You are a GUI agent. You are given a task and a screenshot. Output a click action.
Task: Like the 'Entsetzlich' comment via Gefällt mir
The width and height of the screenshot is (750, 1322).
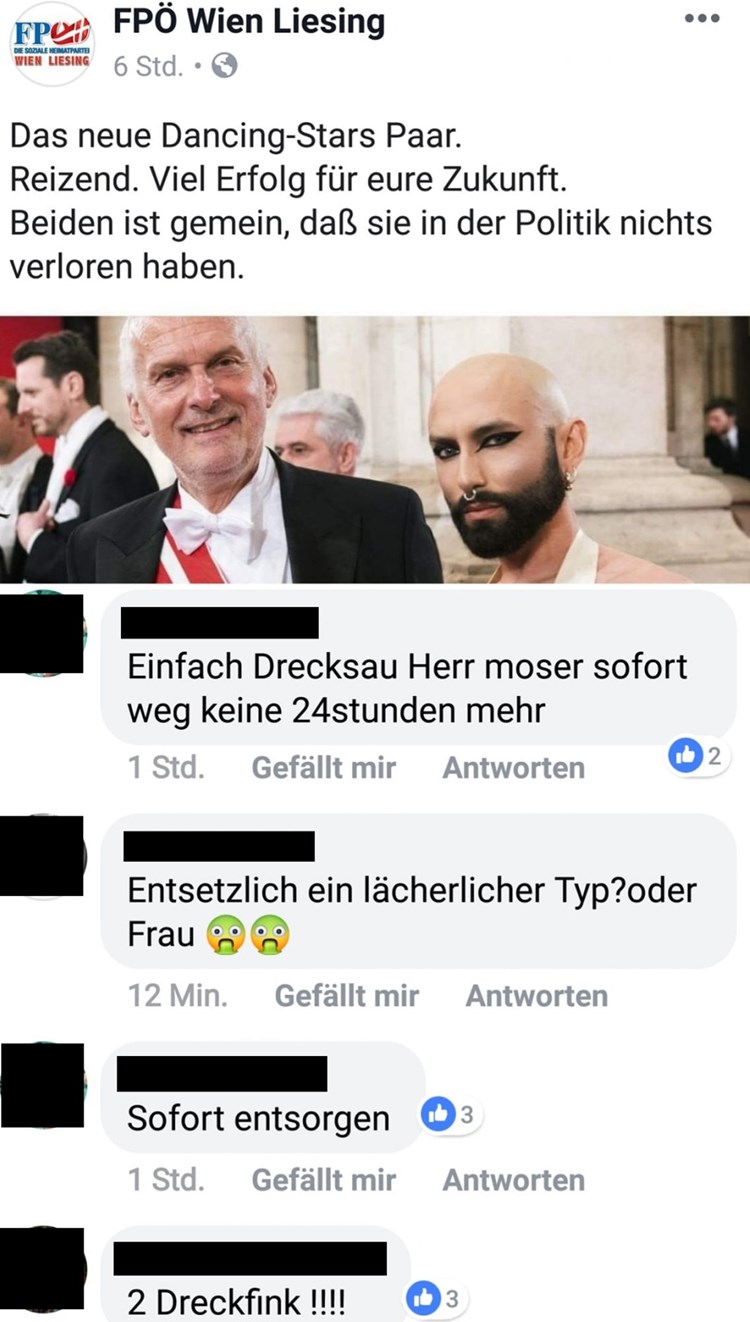346,996
